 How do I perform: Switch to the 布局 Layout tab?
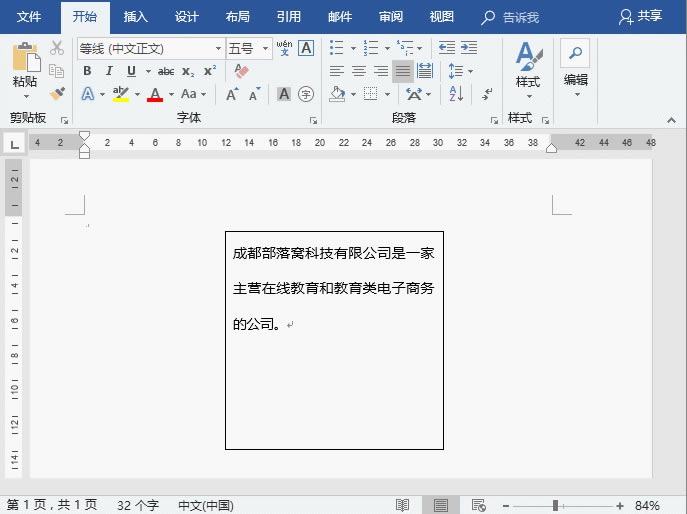pos(237,17)
